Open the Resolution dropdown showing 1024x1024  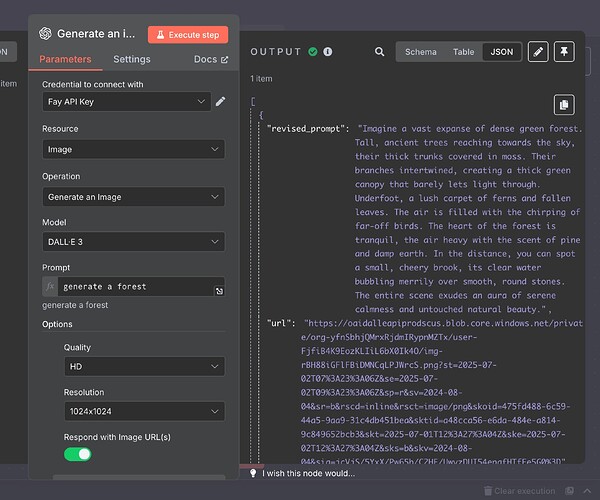pos(144,411)
